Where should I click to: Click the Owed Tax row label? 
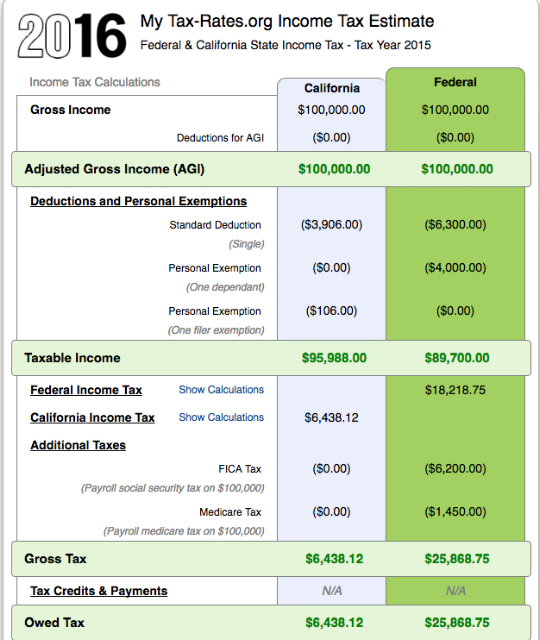click(x=54, y=623)
